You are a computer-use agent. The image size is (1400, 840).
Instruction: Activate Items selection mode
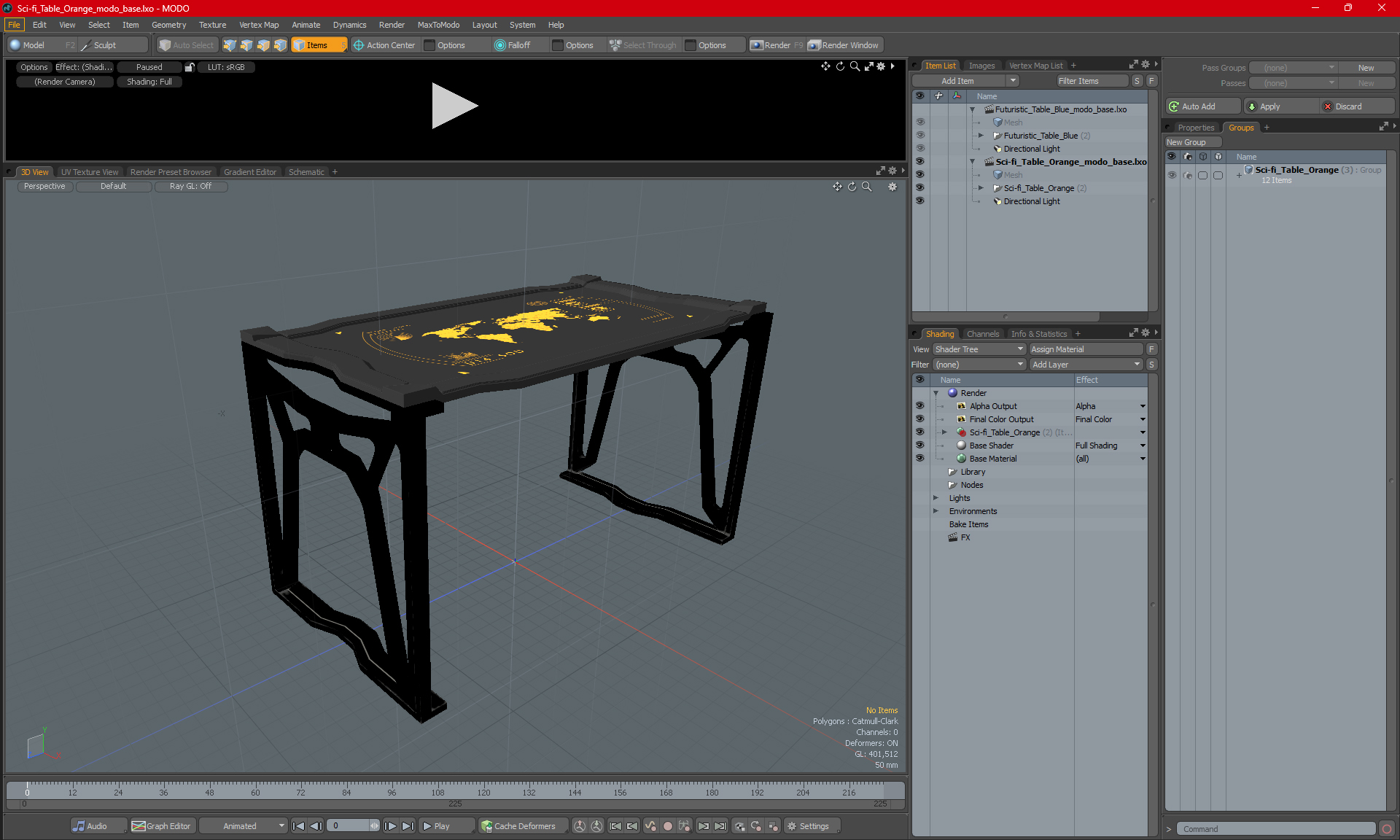click(x=319, y=45)
